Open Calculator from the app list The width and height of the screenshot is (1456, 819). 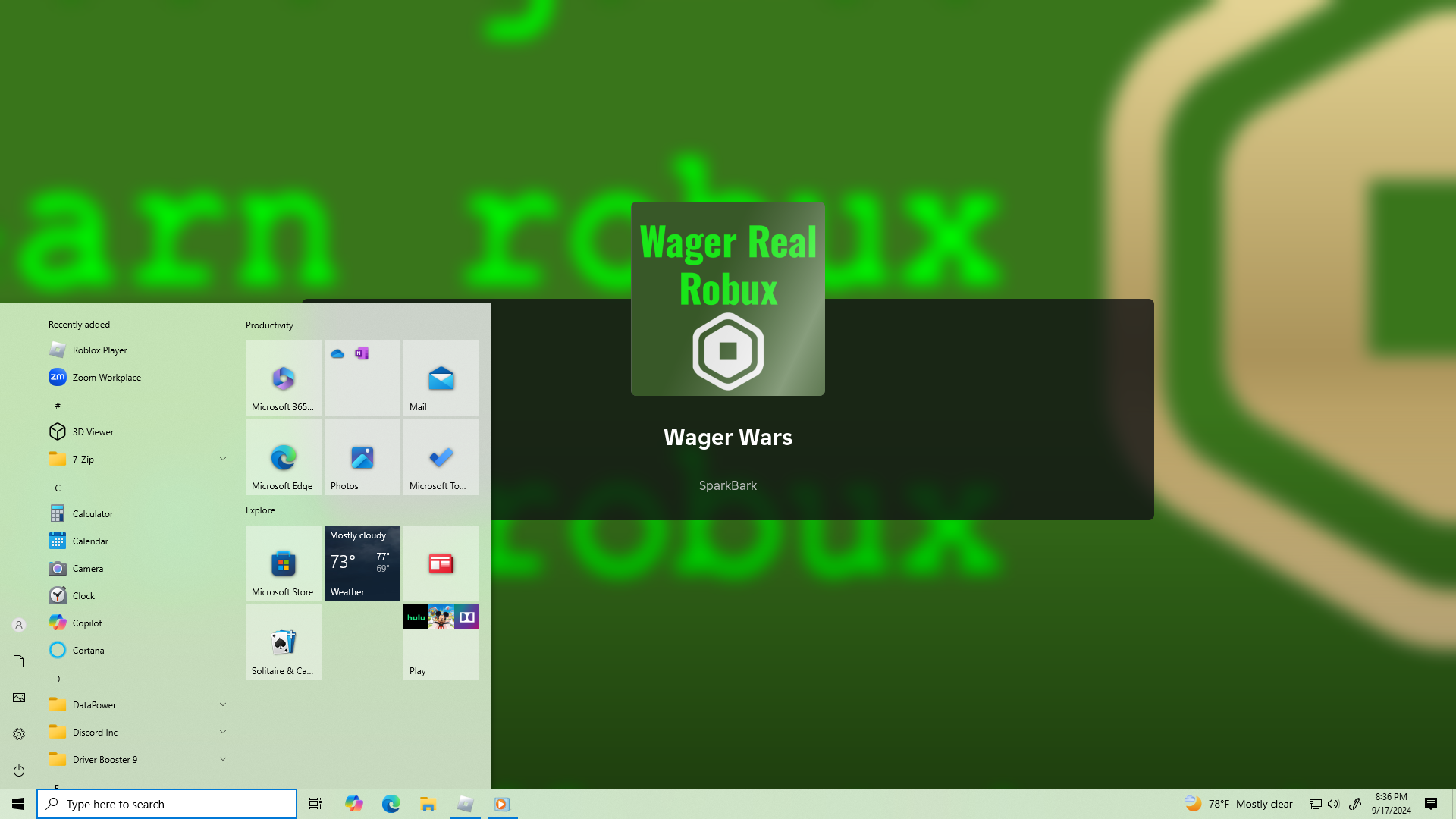point(93,513)
